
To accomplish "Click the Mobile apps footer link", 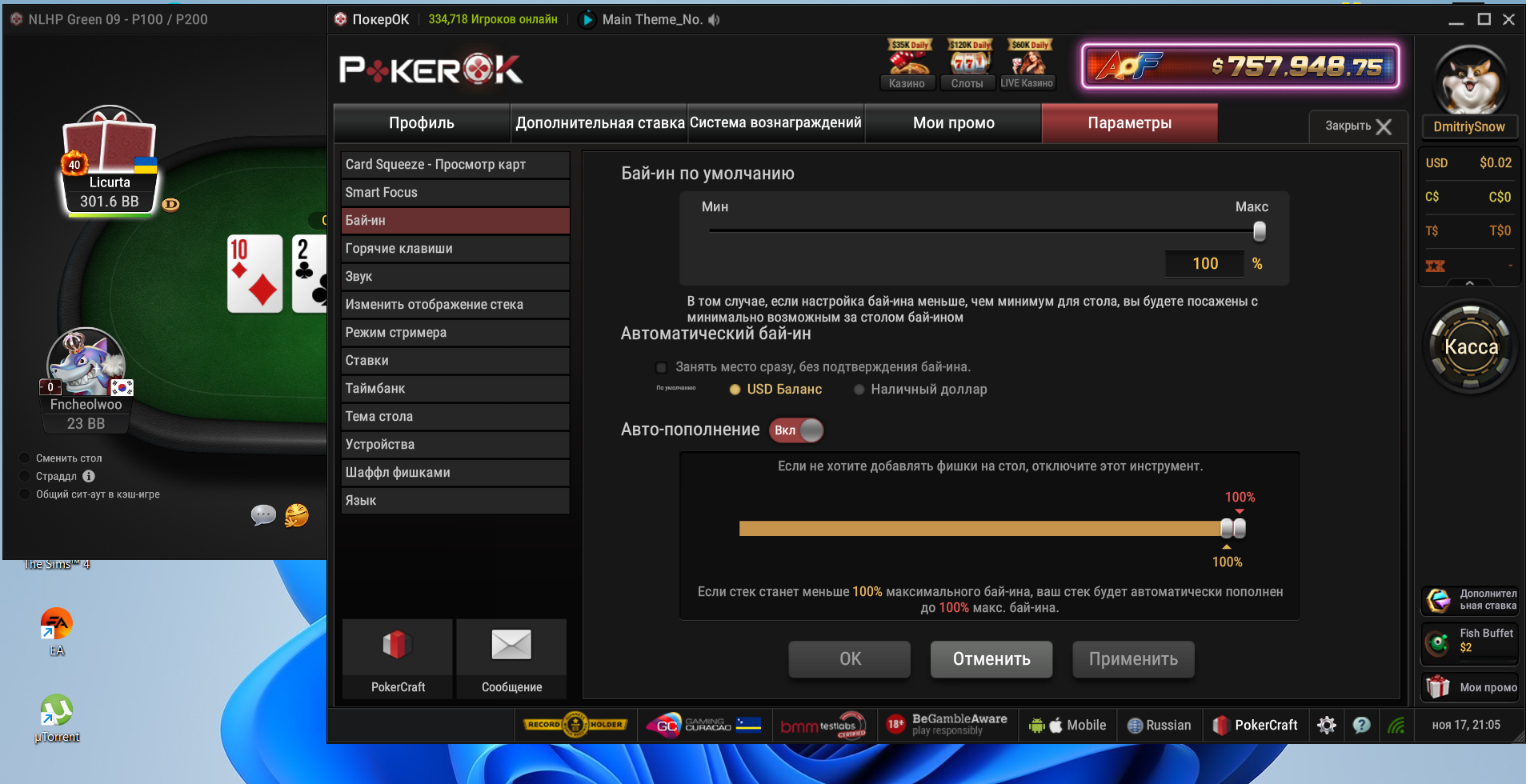I will [x=1067, y=725].
